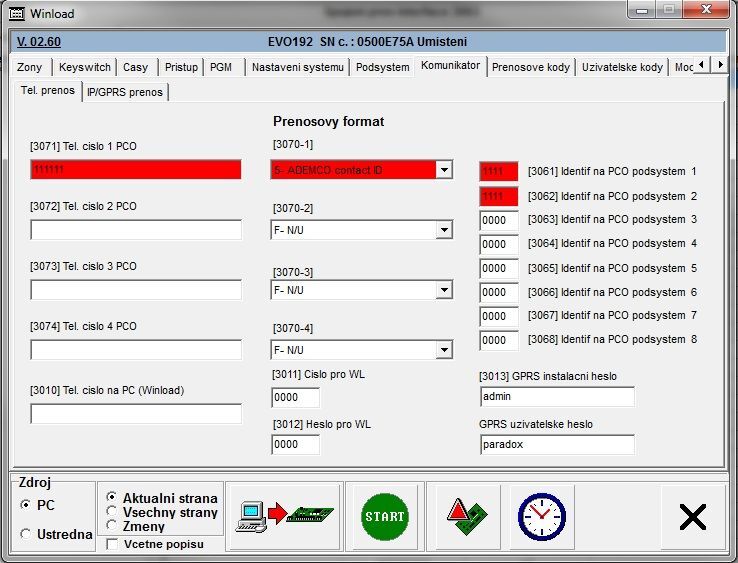Open the clock time settings icon
The width and height of the screenshot is (738, 563).
click(541, 516)
